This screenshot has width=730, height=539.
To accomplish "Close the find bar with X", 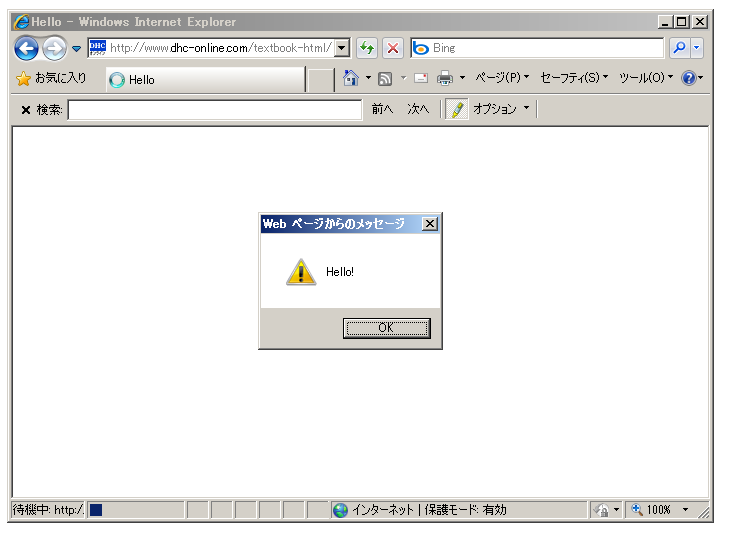I will 26,110.
